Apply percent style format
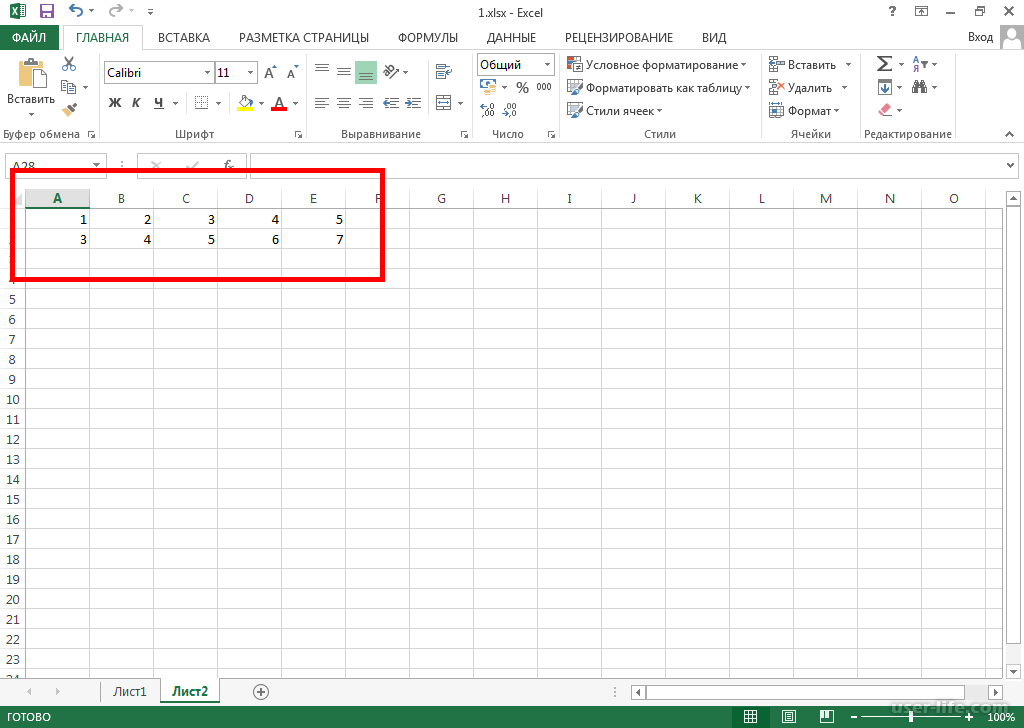Image resolution: width=1024 pixels, height=728 pixels. click(522, 87)
